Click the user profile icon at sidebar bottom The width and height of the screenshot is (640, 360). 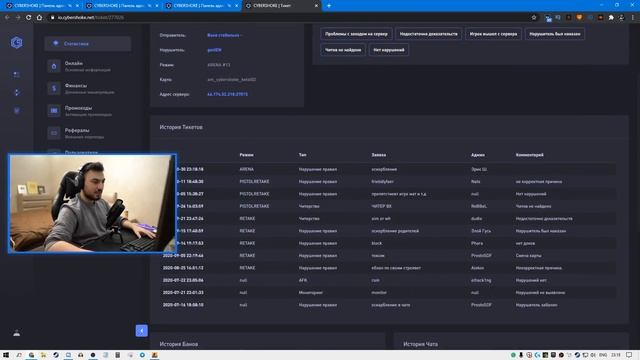(16, 333)
